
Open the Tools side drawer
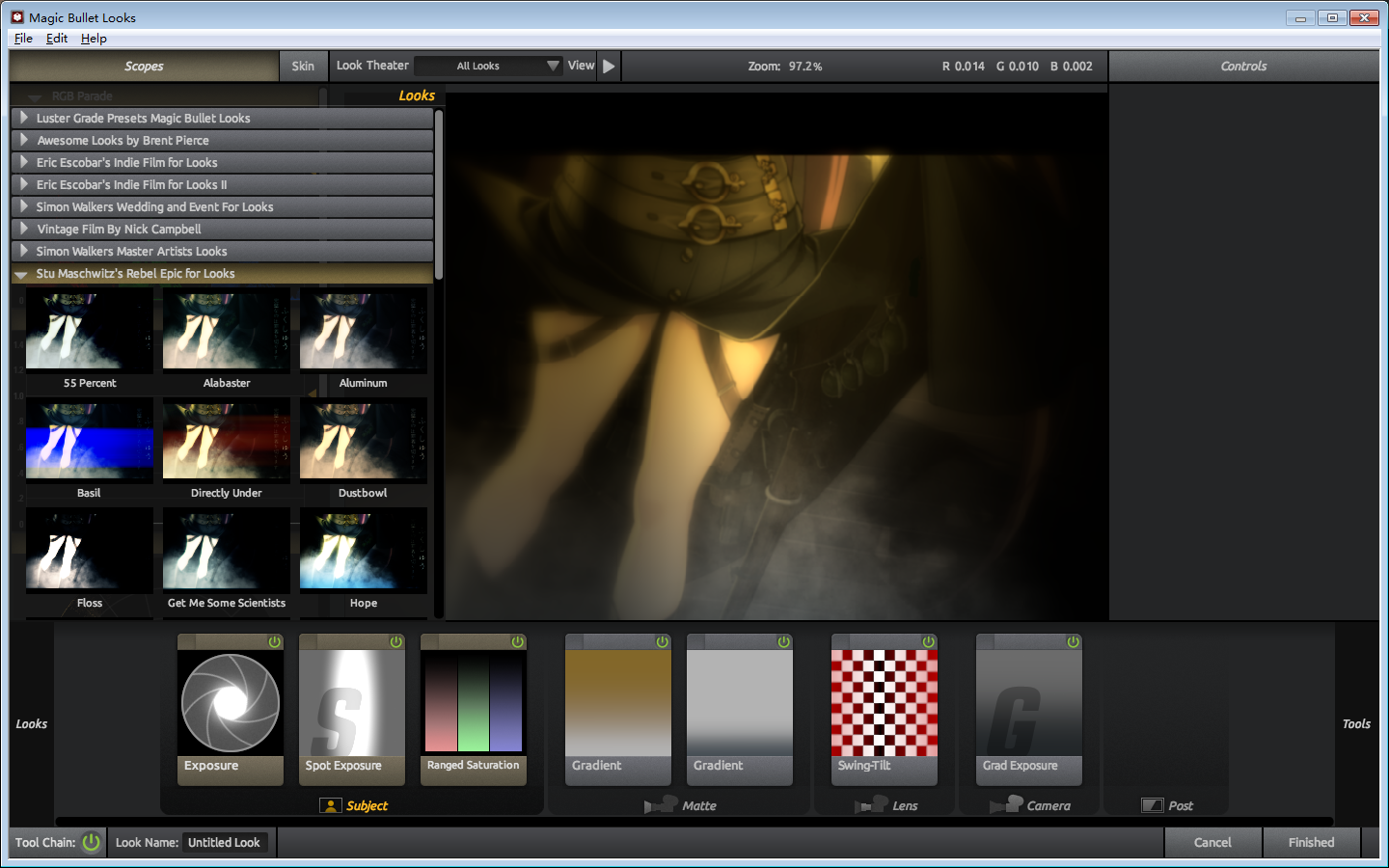click(1356, 723)
